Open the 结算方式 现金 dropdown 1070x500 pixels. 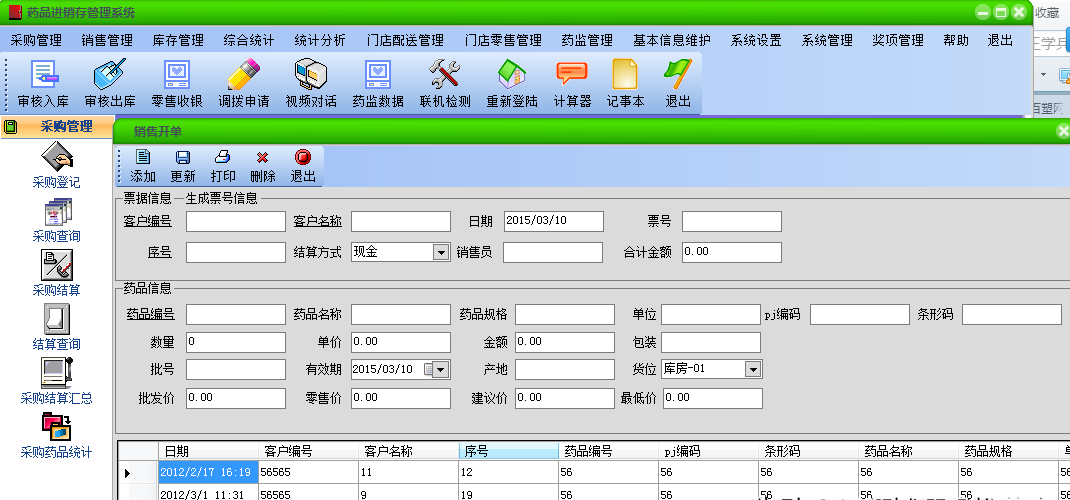441,252
